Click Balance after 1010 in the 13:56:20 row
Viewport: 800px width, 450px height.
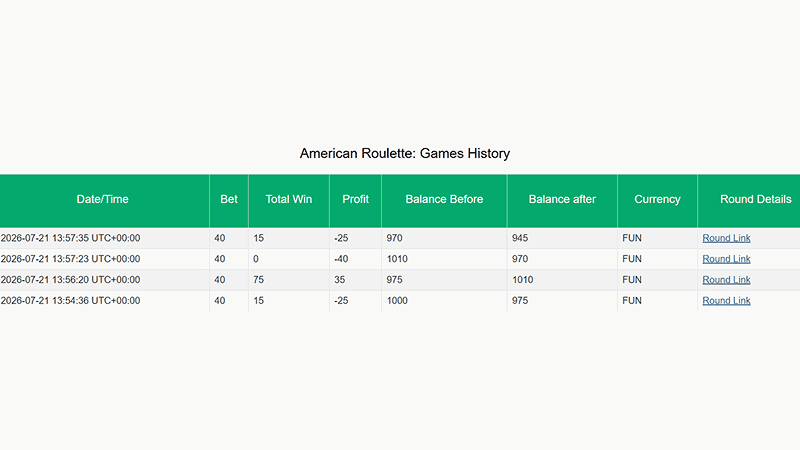click(x=522, y=280)
